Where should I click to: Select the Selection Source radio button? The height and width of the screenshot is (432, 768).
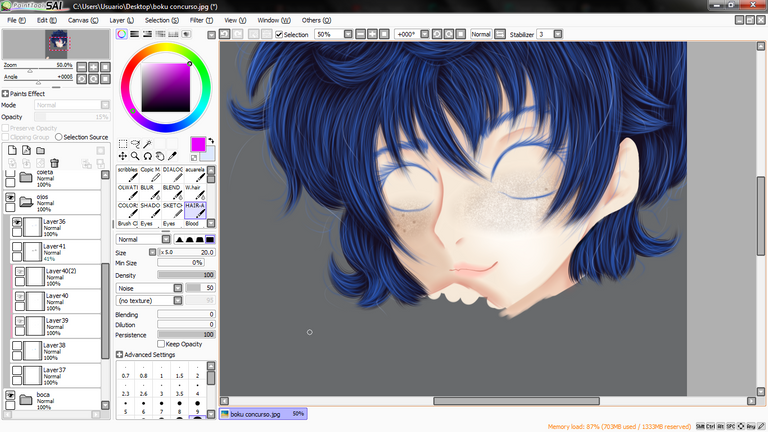[x=59, y=137]
